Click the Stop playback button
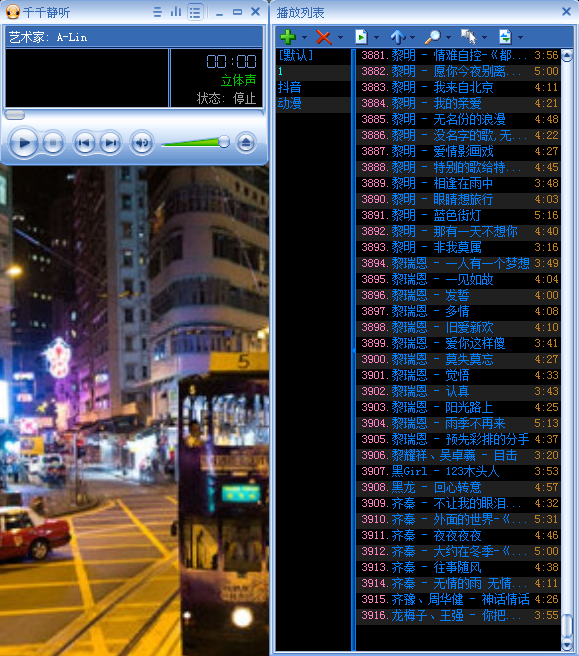This screenshot has width=579, height=656. point(53,143)
